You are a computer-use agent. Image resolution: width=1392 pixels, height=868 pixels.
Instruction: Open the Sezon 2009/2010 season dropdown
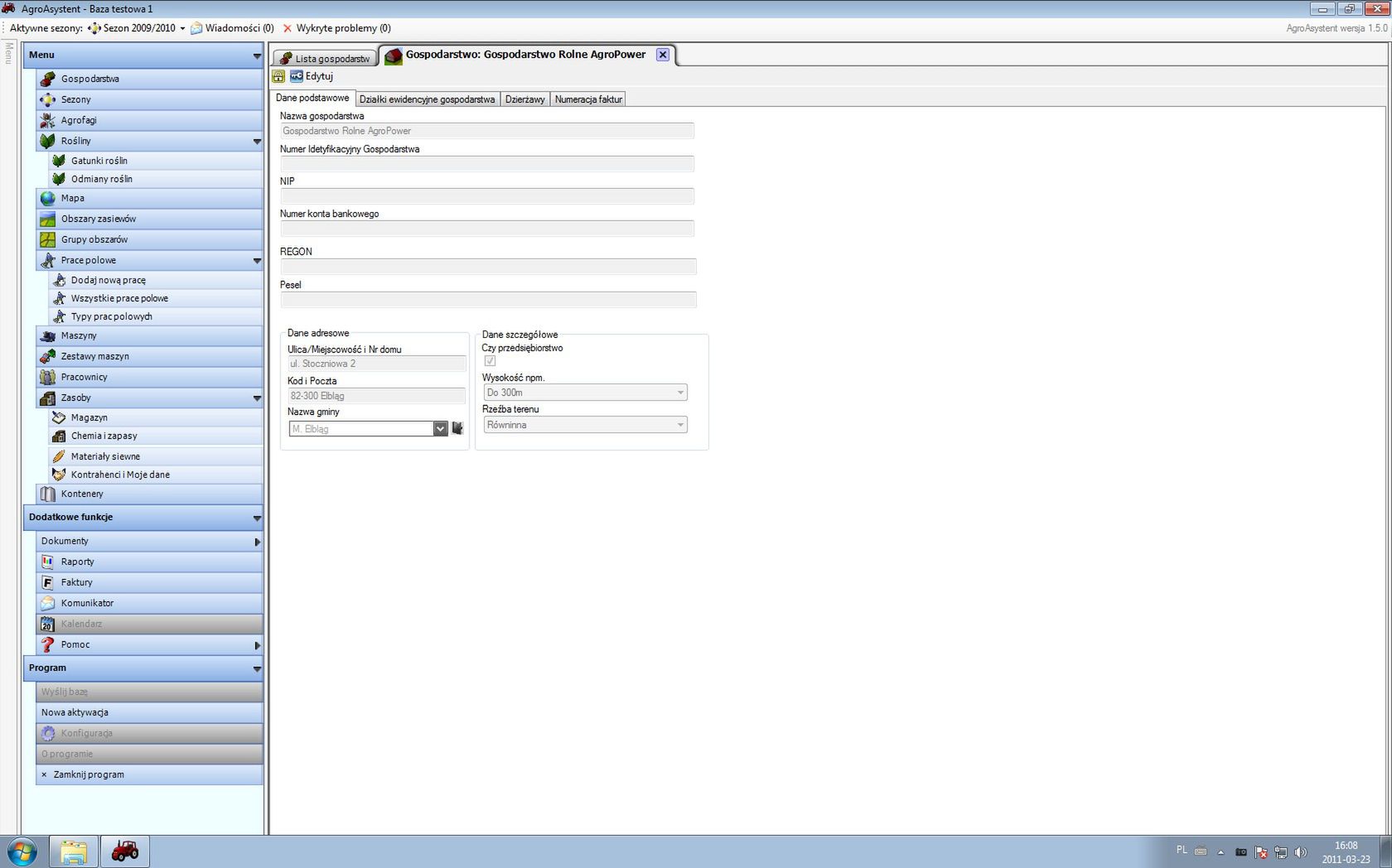(x=137, y=28)
